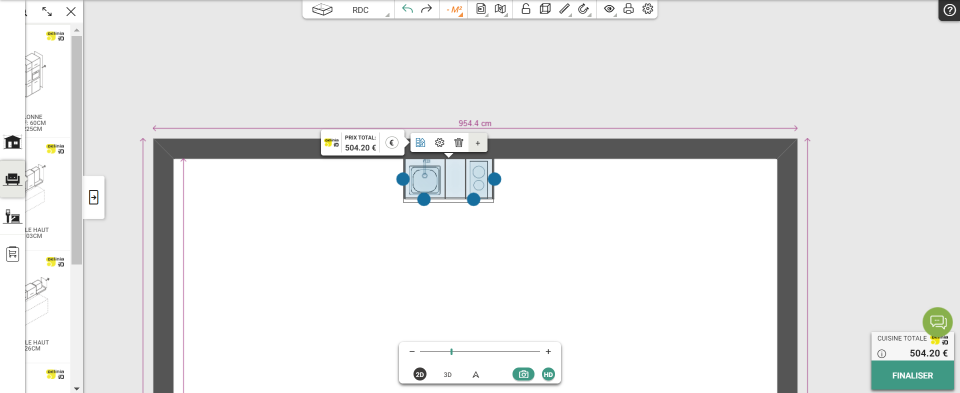Open the chat support bubble
The width and height of the screenshot is (960, 393).
tap(937, 322)
